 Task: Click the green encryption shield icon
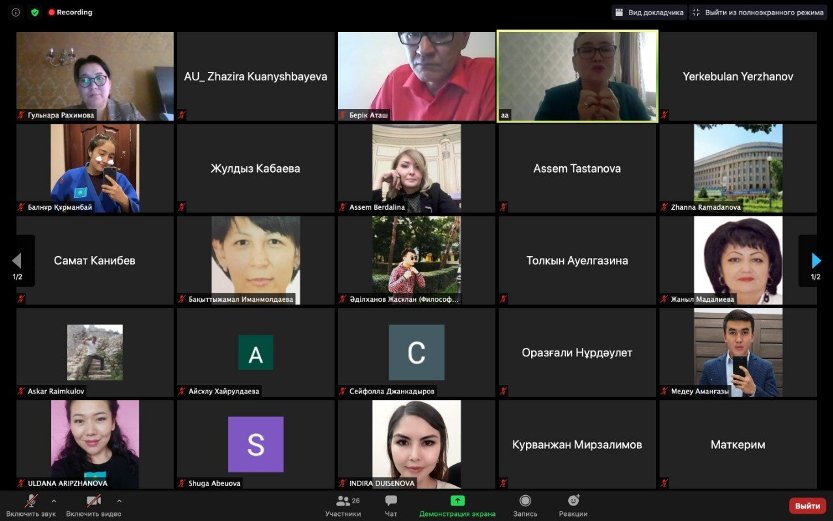(35, 12)
